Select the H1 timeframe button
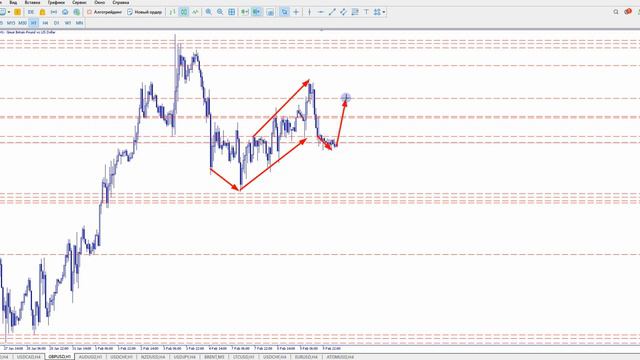 [x=33, y=23]
